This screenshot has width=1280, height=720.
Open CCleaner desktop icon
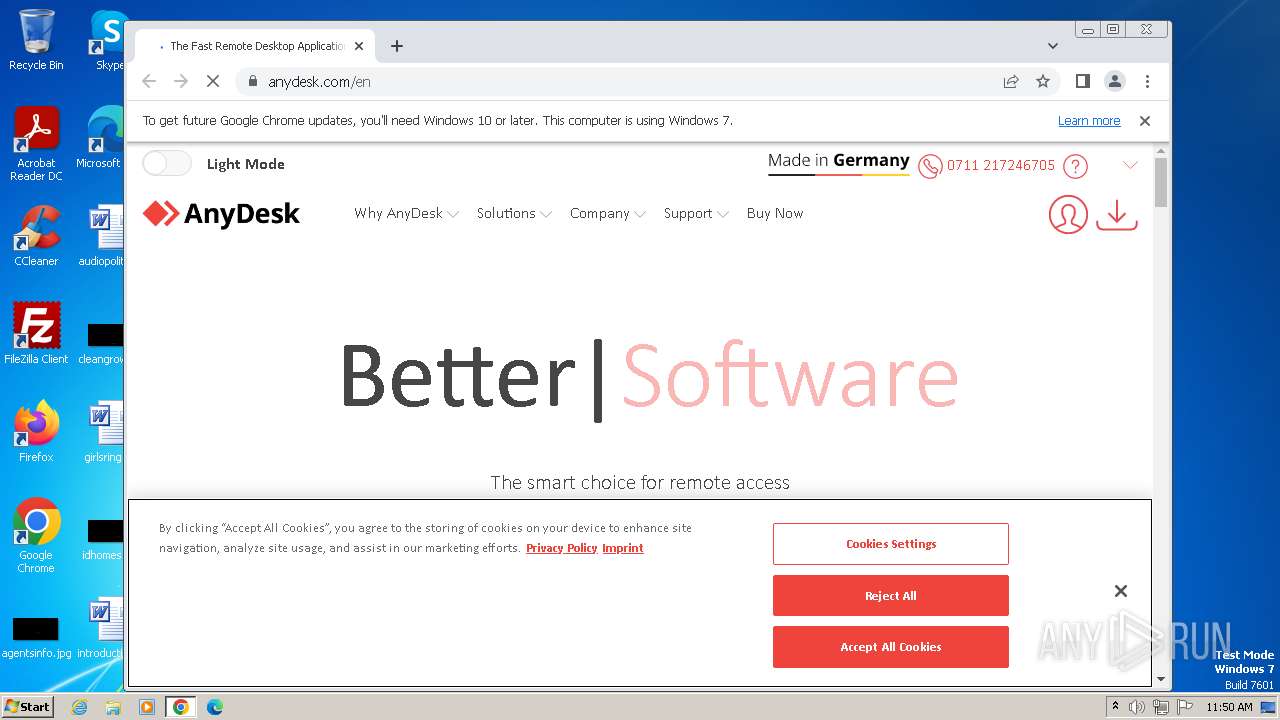coord(36,236)
